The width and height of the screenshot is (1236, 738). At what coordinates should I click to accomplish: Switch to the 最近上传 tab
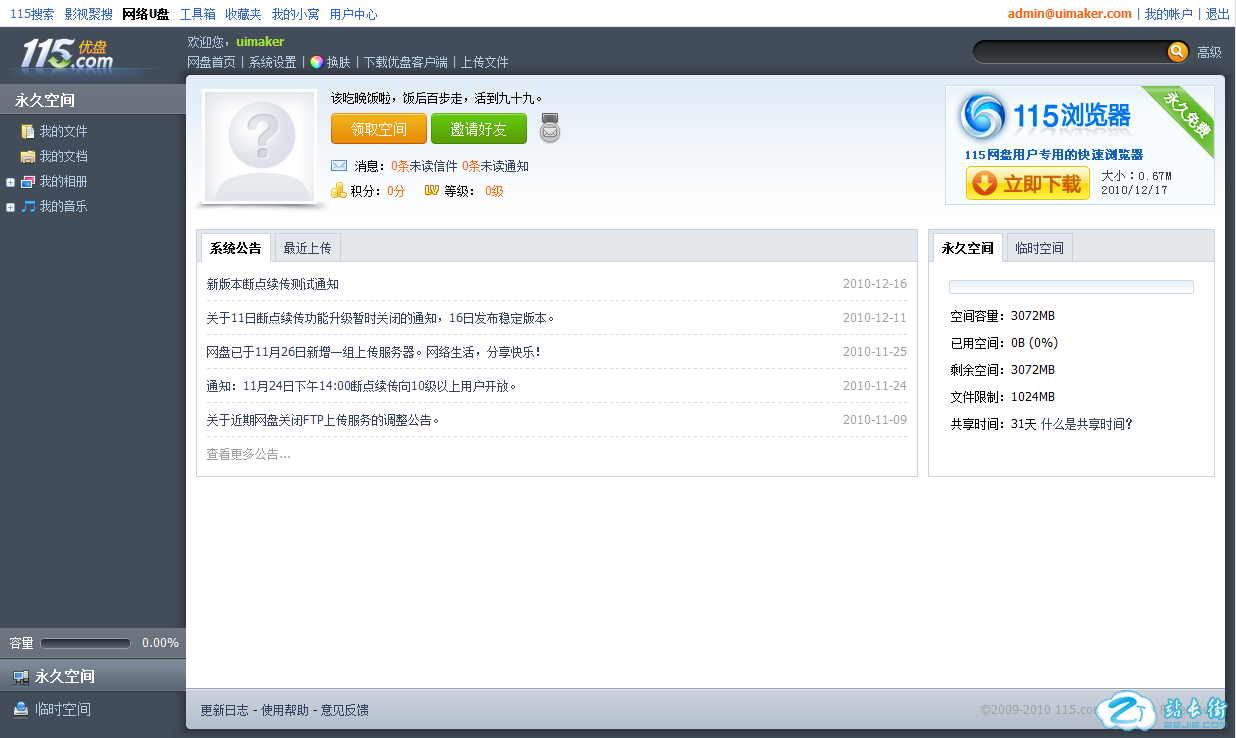[x=307, y=248]
